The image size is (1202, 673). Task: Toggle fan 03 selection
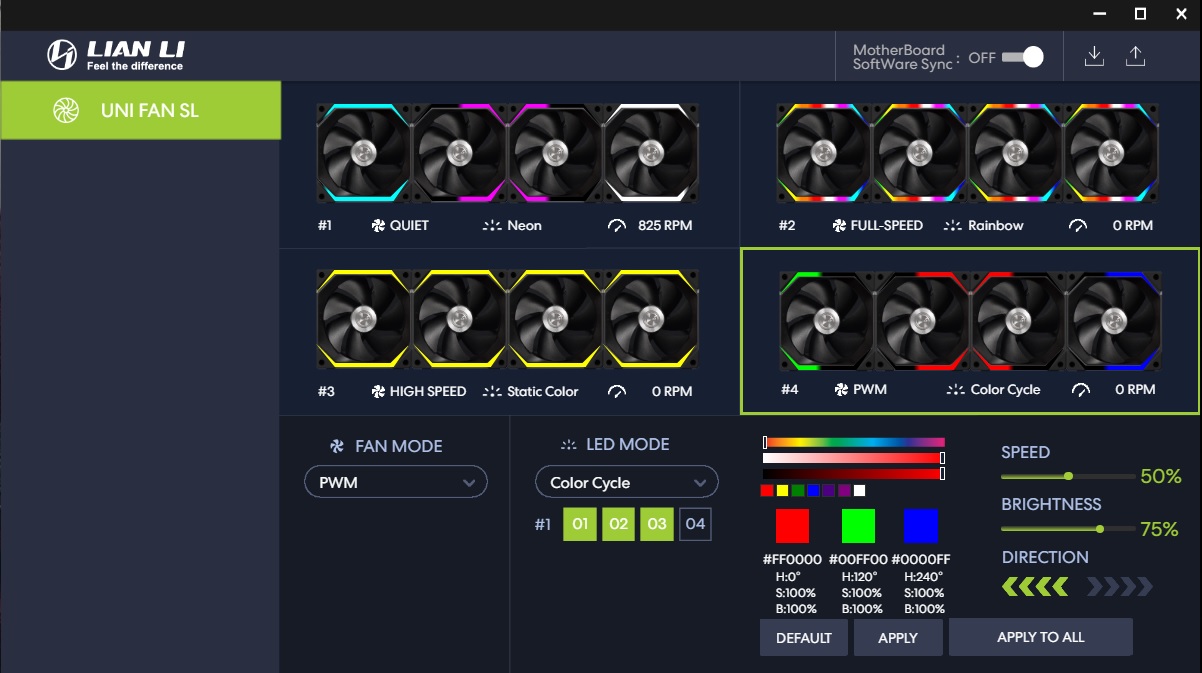[x=656, y=524]
